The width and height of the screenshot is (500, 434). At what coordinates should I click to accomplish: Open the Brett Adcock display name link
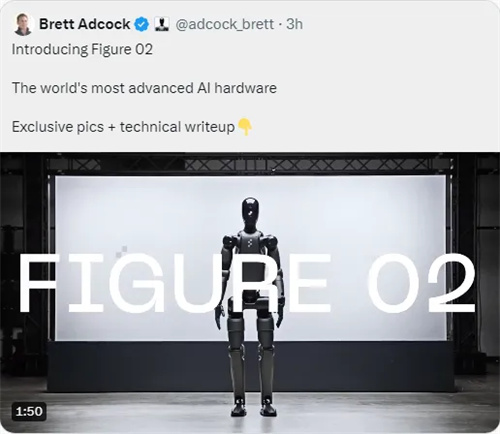(x=85, y=24)
